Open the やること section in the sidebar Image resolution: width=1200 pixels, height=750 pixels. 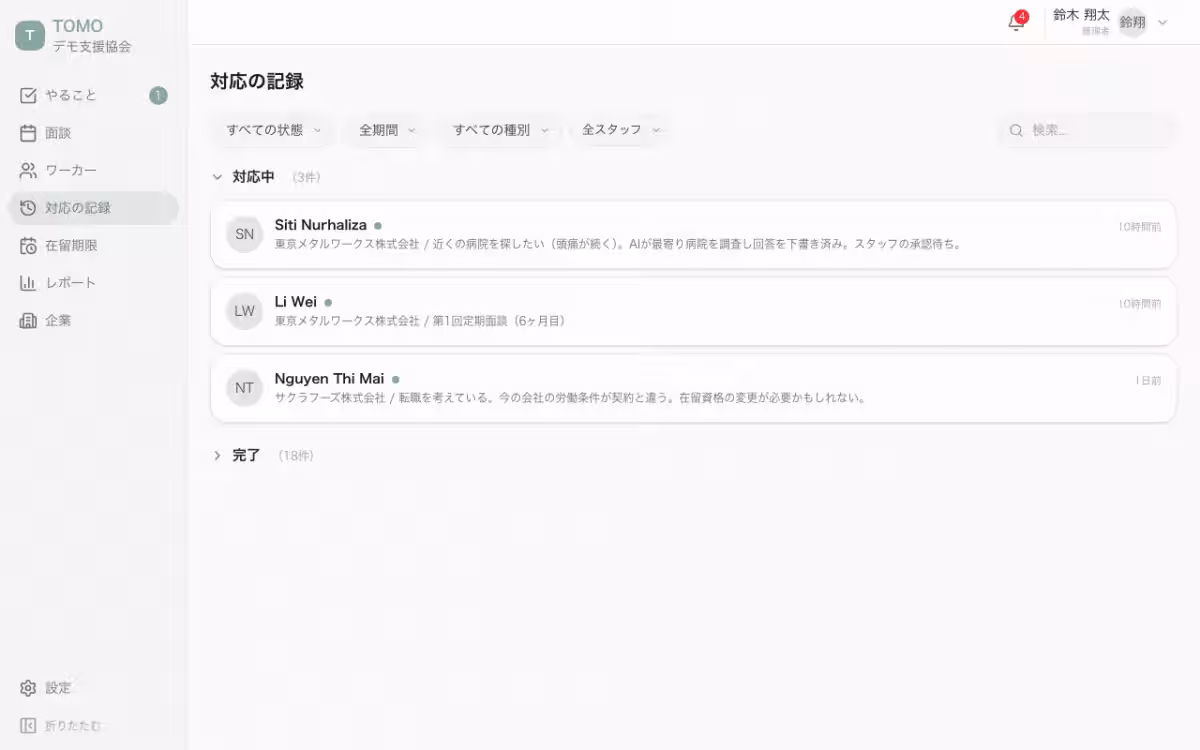[x=65, y=95]
